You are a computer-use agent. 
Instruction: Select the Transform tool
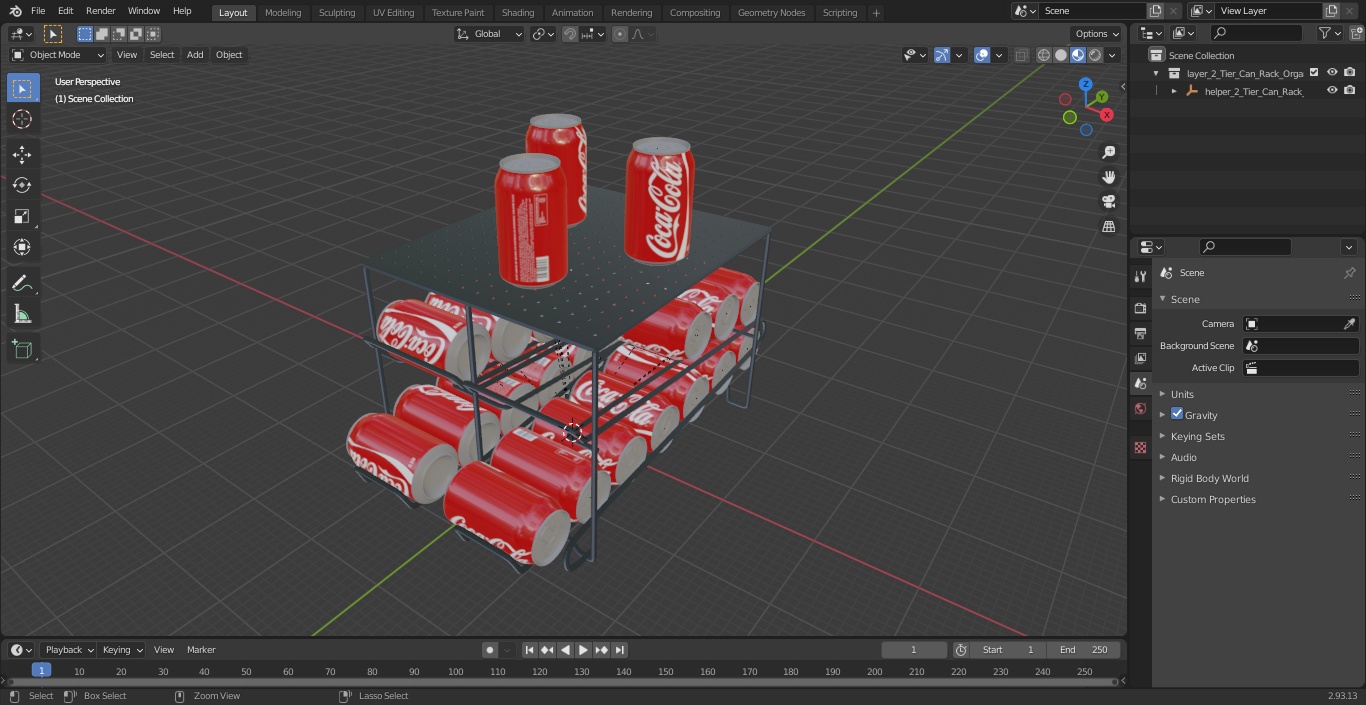pos(22,247)
